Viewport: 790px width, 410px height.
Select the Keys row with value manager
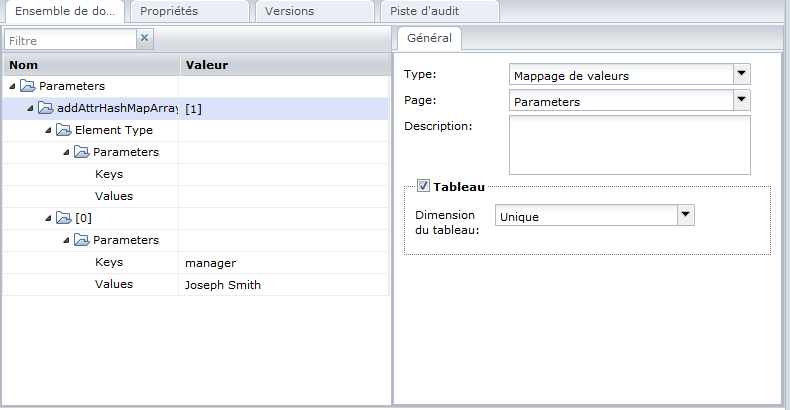(x=196, y=262)
